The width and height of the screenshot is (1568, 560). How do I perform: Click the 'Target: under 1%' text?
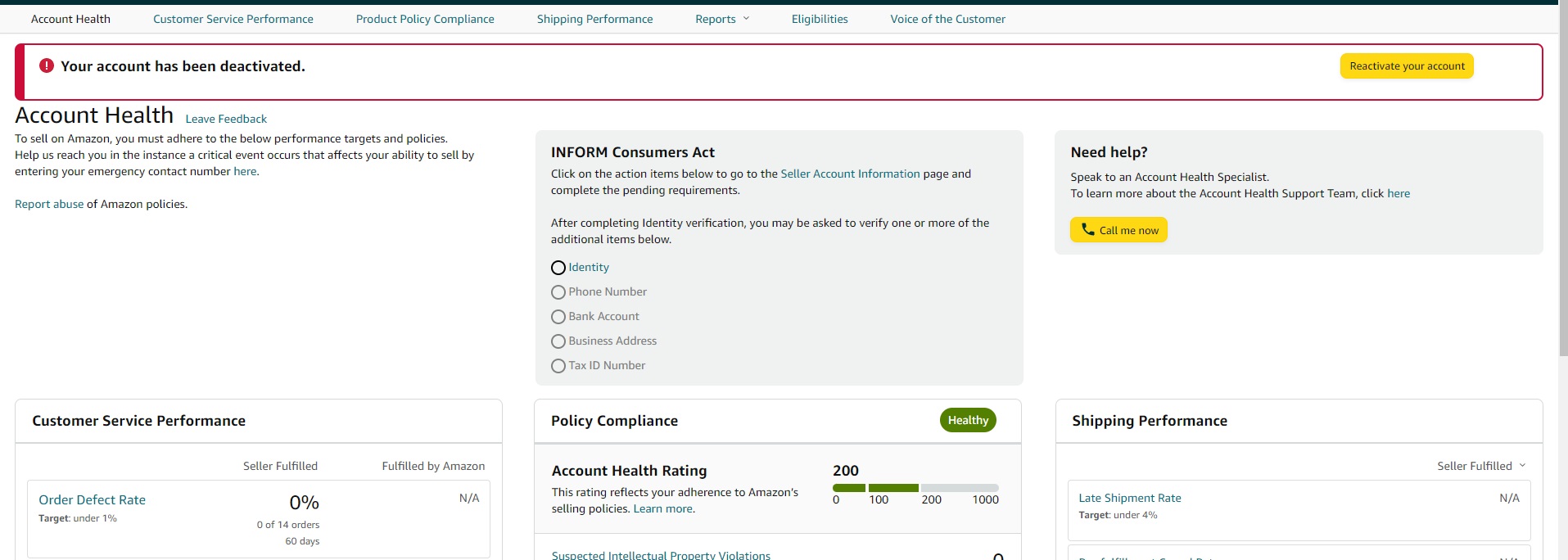[x=78, y=518]
